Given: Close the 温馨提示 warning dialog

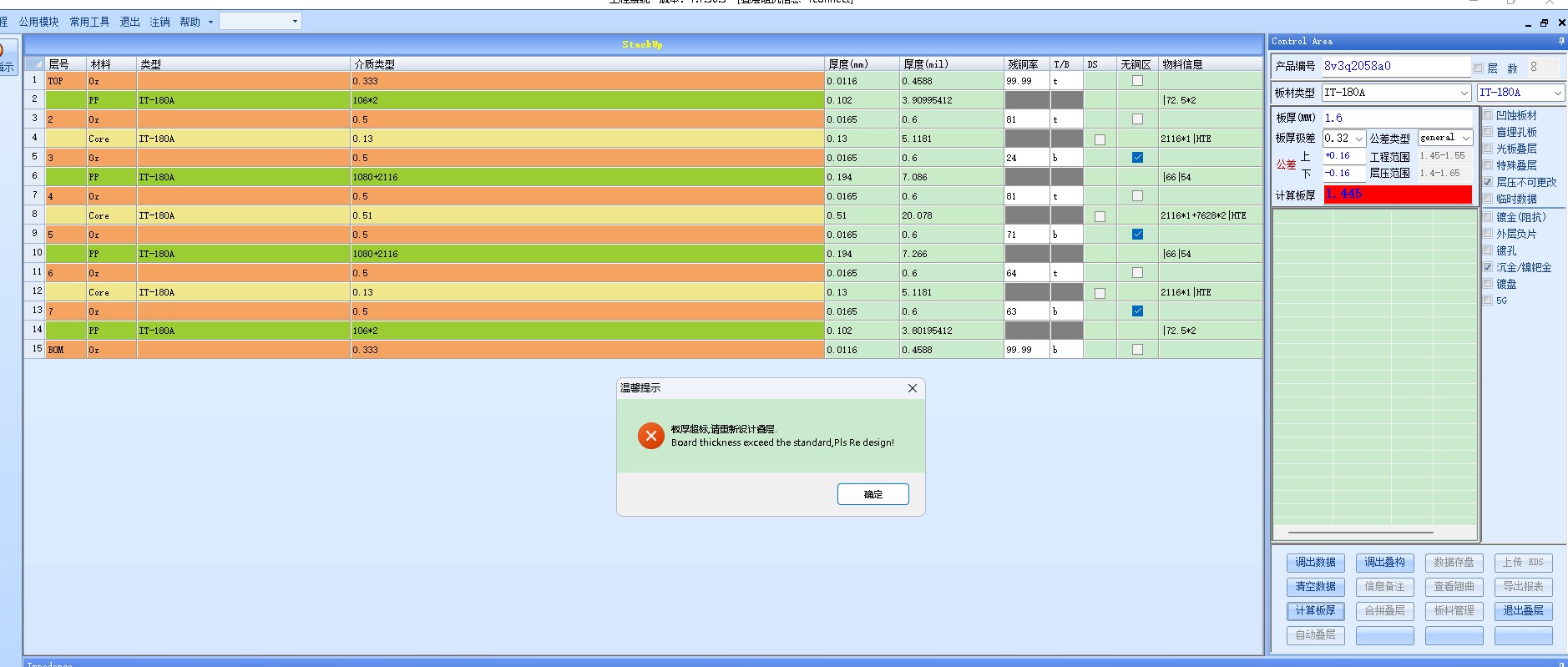Looking at the screenshot, I should coord(912,388).
